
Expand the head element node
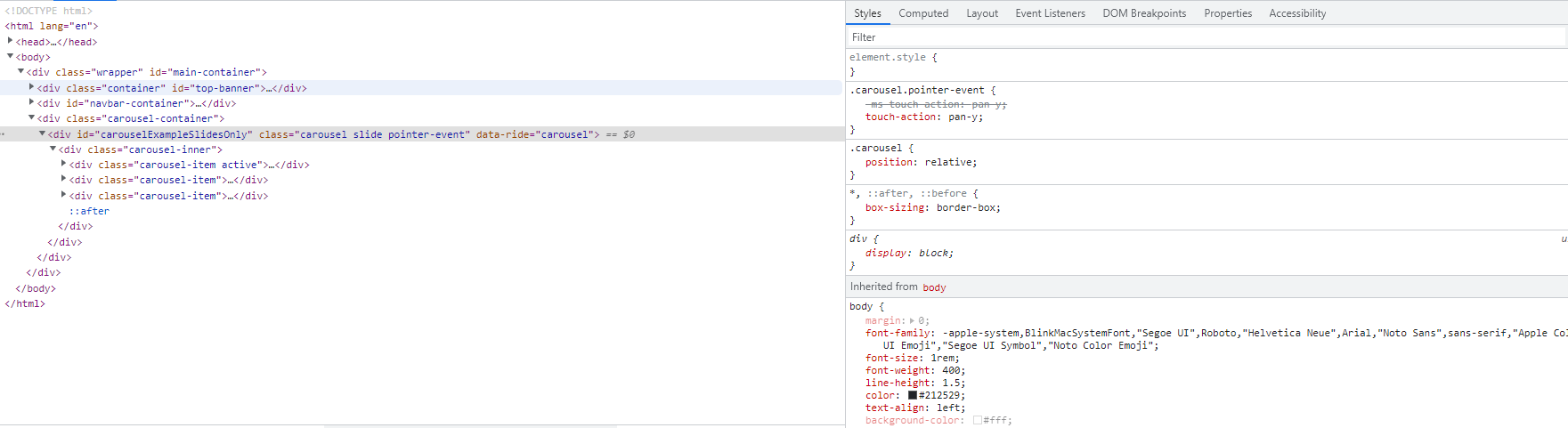tap(10, 41)
